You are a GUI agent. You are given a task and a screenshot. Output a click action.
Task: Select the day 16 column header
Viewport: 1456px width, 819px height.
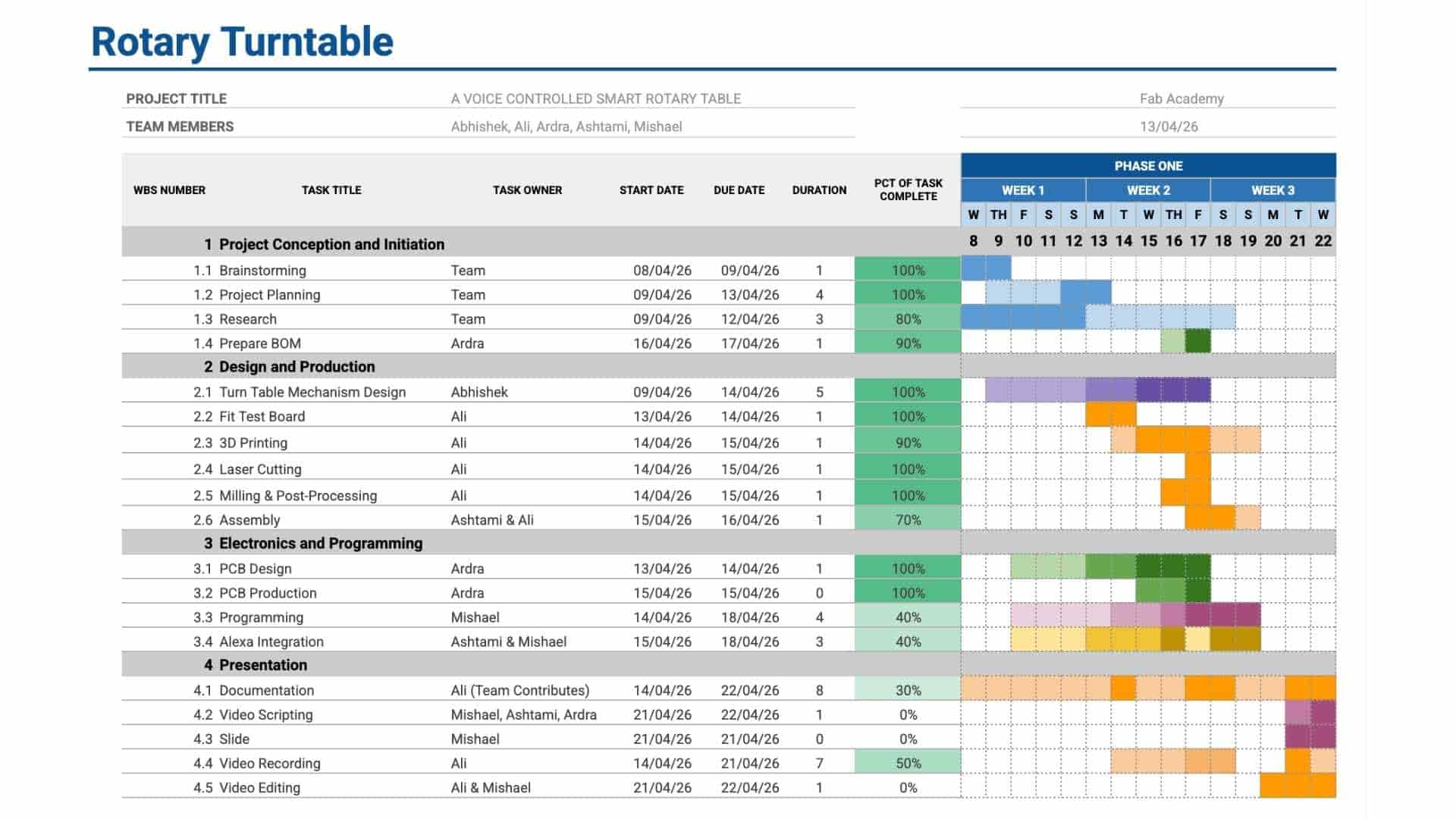[1173, 240]
